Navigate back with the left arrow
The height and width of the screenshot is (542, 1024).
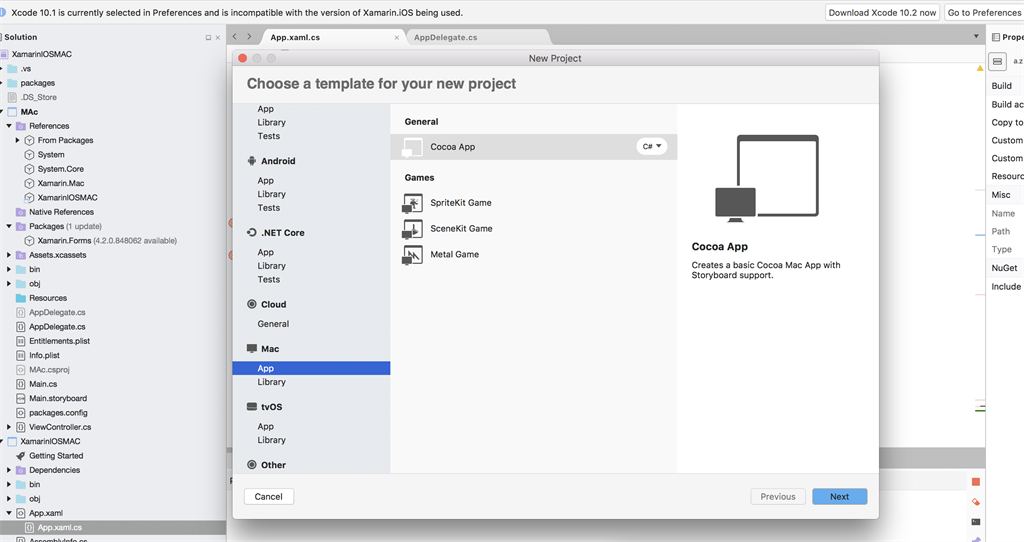point(235,37)
